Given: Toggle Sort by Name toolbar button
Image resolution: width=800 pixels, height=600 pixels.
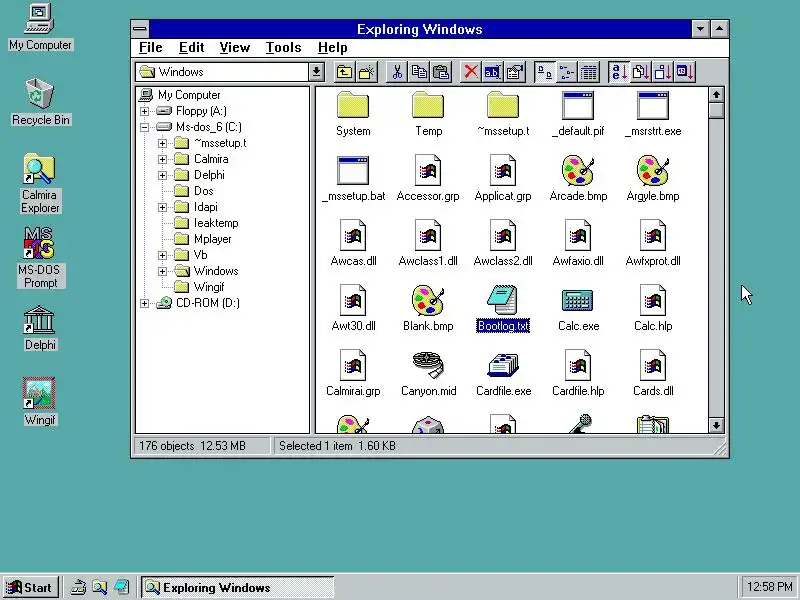Looking at the screenshot, I should (x=619, y=72).
